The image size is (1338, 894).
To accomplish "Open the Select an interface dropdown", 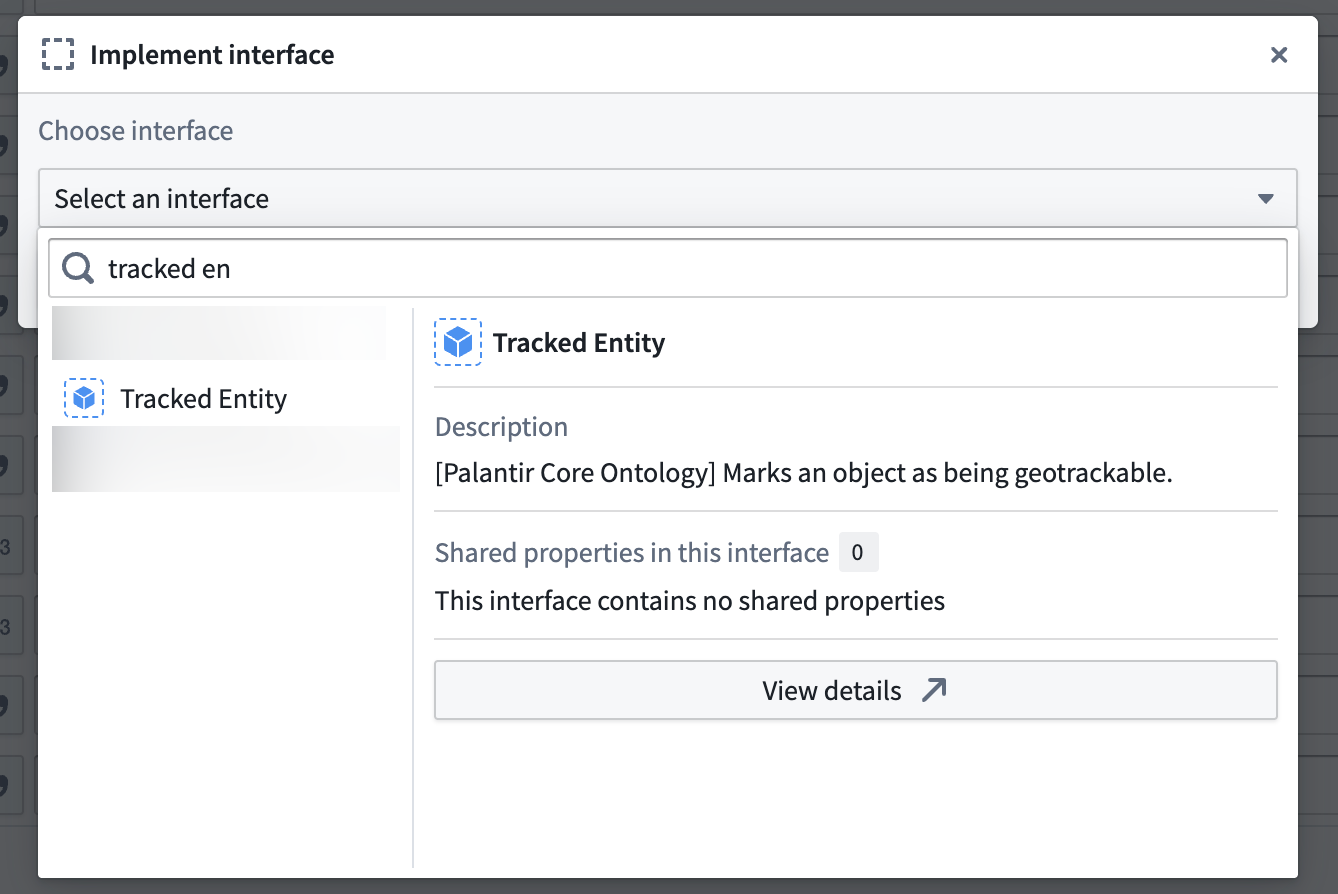I will [x=668, y=198].
